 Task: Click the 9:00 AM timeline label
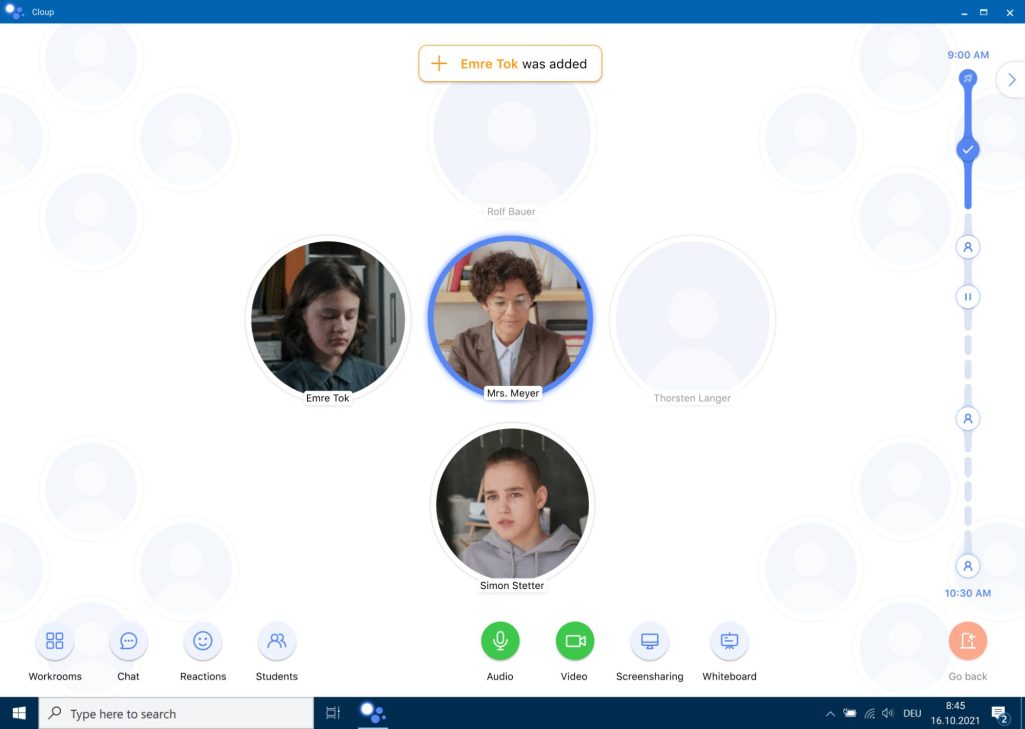coord(967,55)
